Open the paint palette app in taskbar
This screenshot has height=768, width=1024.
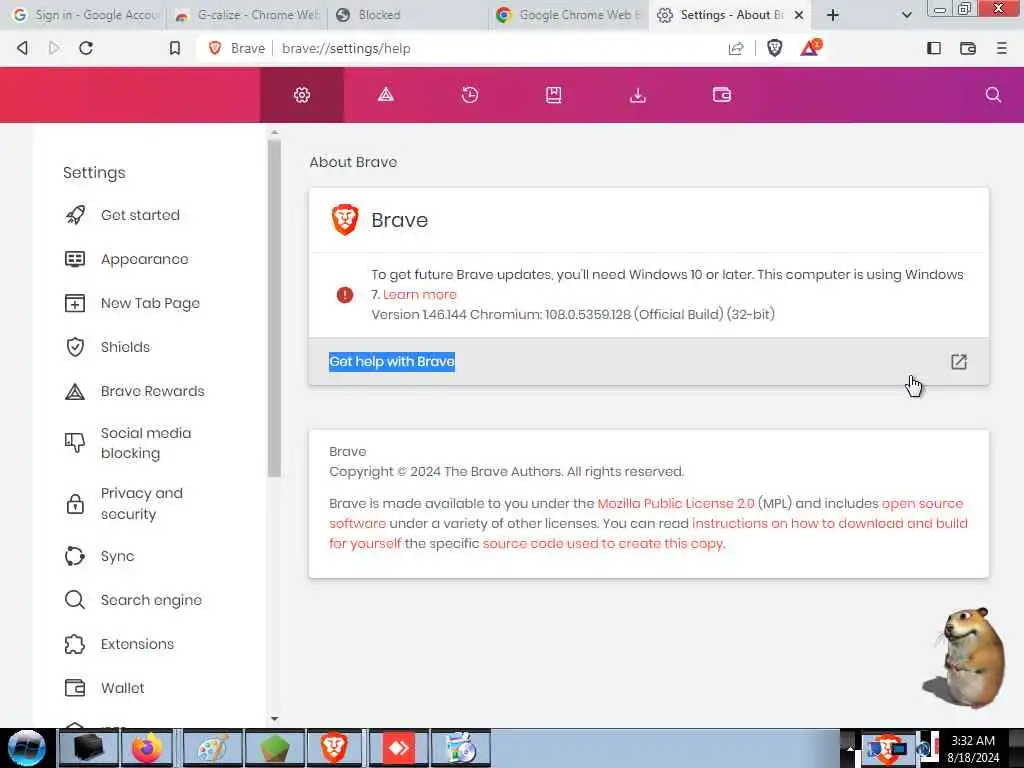212,748
